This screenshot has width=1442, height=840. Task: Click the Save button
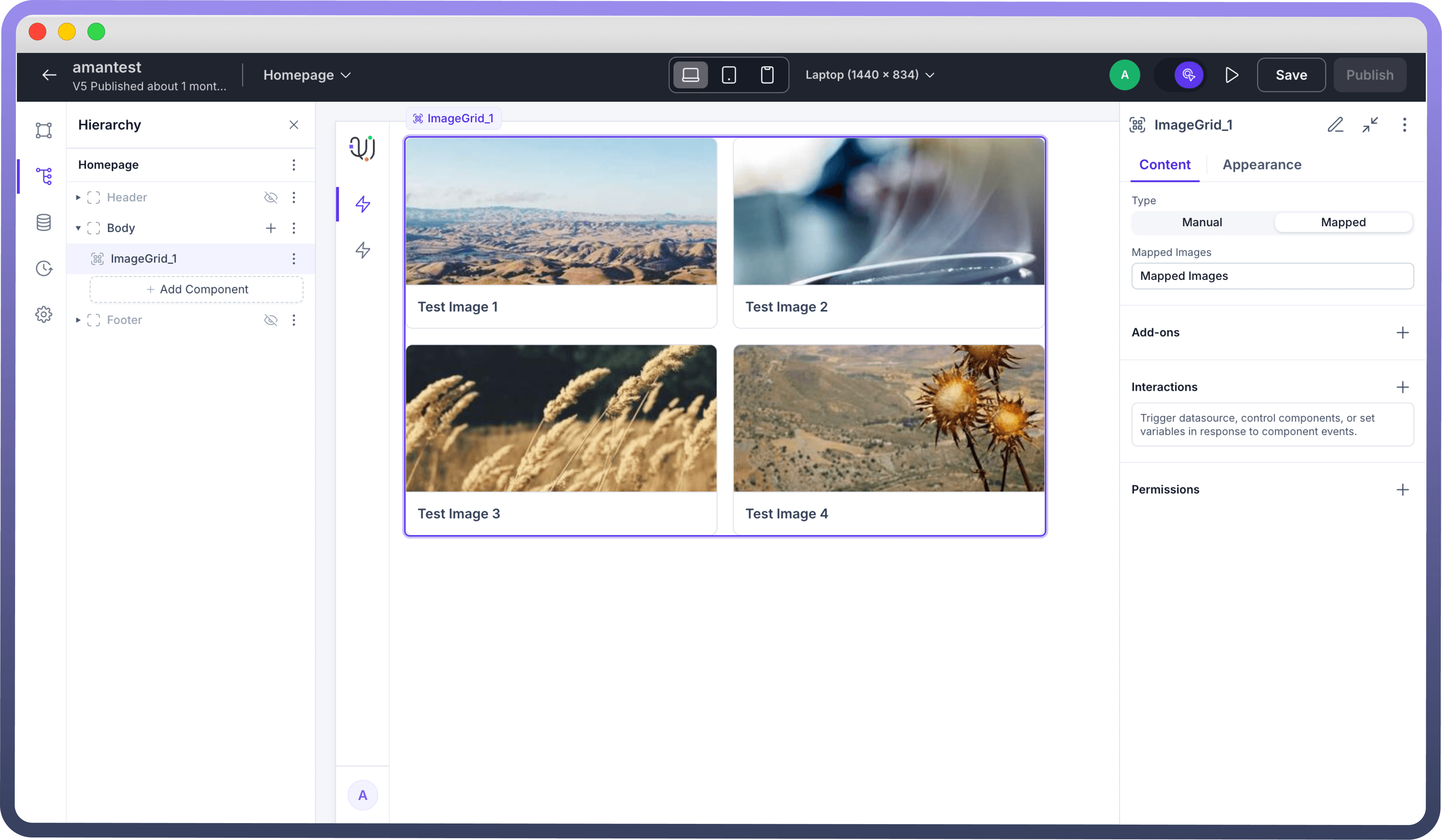pyautogui.click(x=1291, y=75)
